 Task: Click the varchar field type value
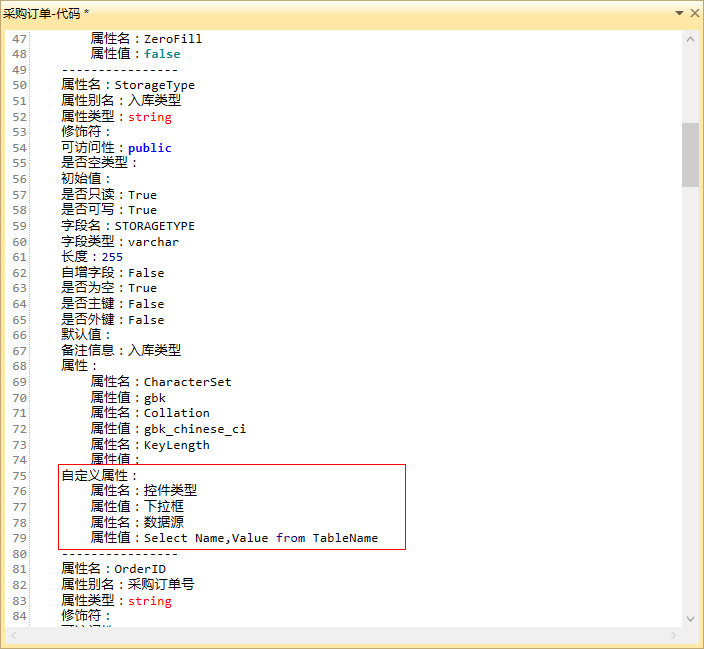153,242
